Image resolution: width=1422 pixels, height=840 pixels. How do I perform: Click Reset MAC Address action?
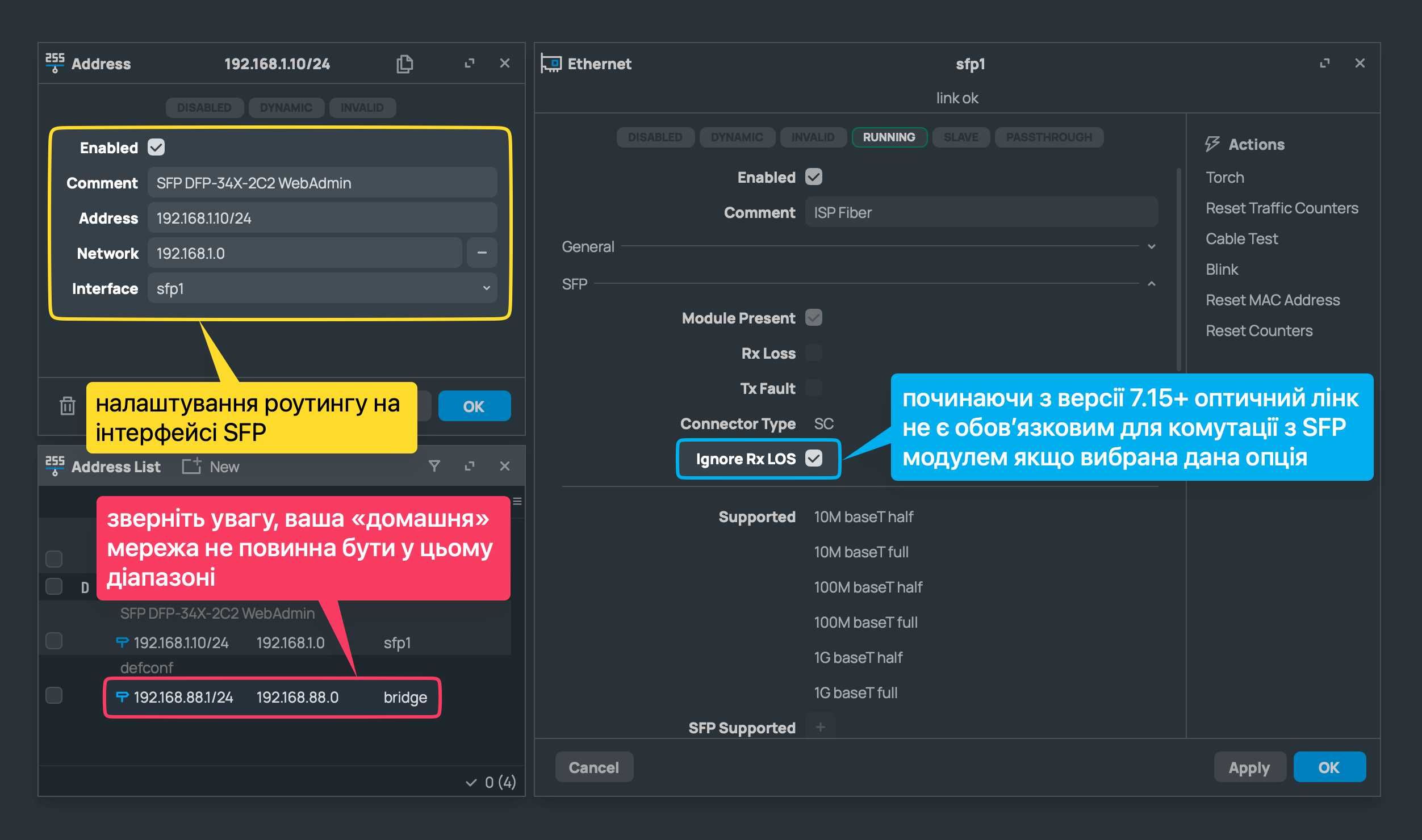(x=1273, y=300)
